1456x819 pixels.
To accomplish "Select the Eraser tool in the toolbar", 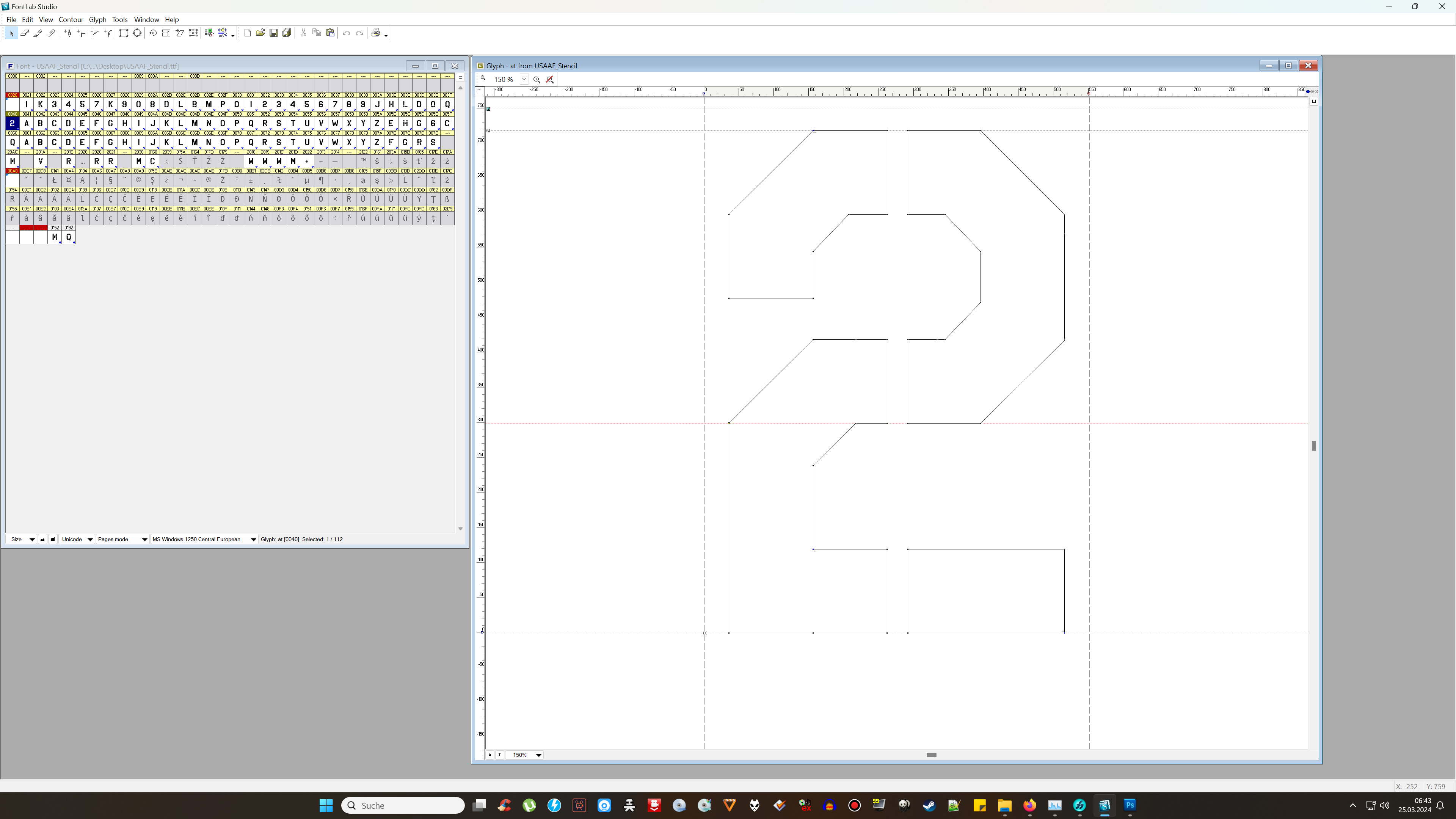I will click(x=25, y=33).
